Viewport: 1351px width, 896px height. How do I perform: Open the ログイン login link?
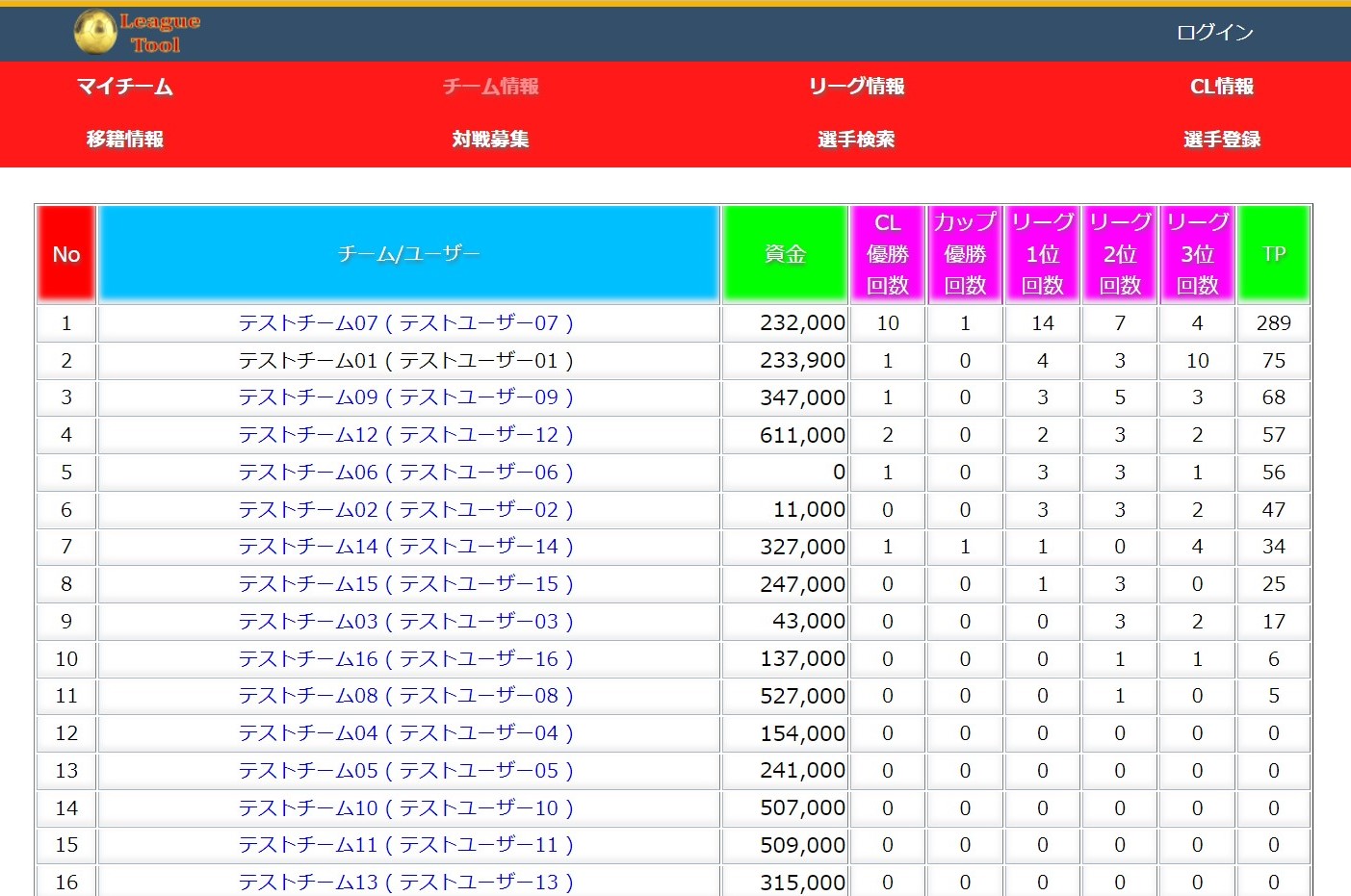click(1214, 33)
